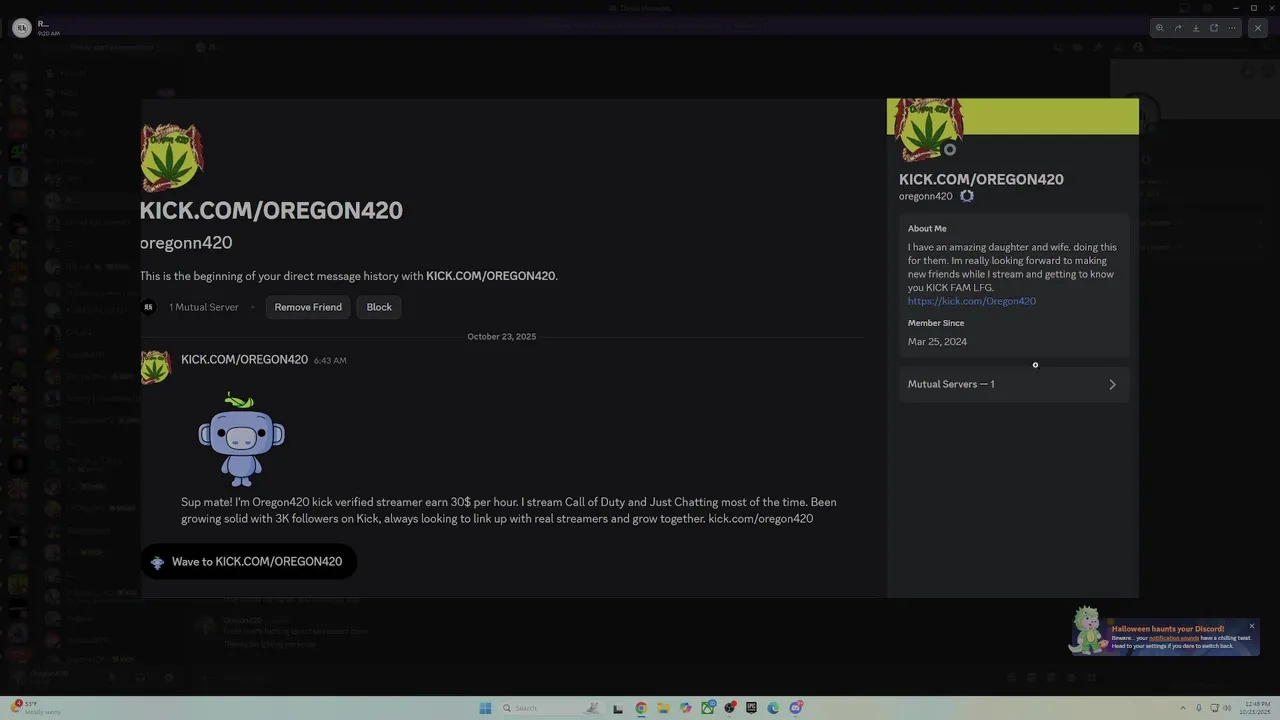This screenshot has height=720, width=1280.
Task: Expand Mutual Servers — 1 chevron in profile panel
Action: coord(1112,384)
